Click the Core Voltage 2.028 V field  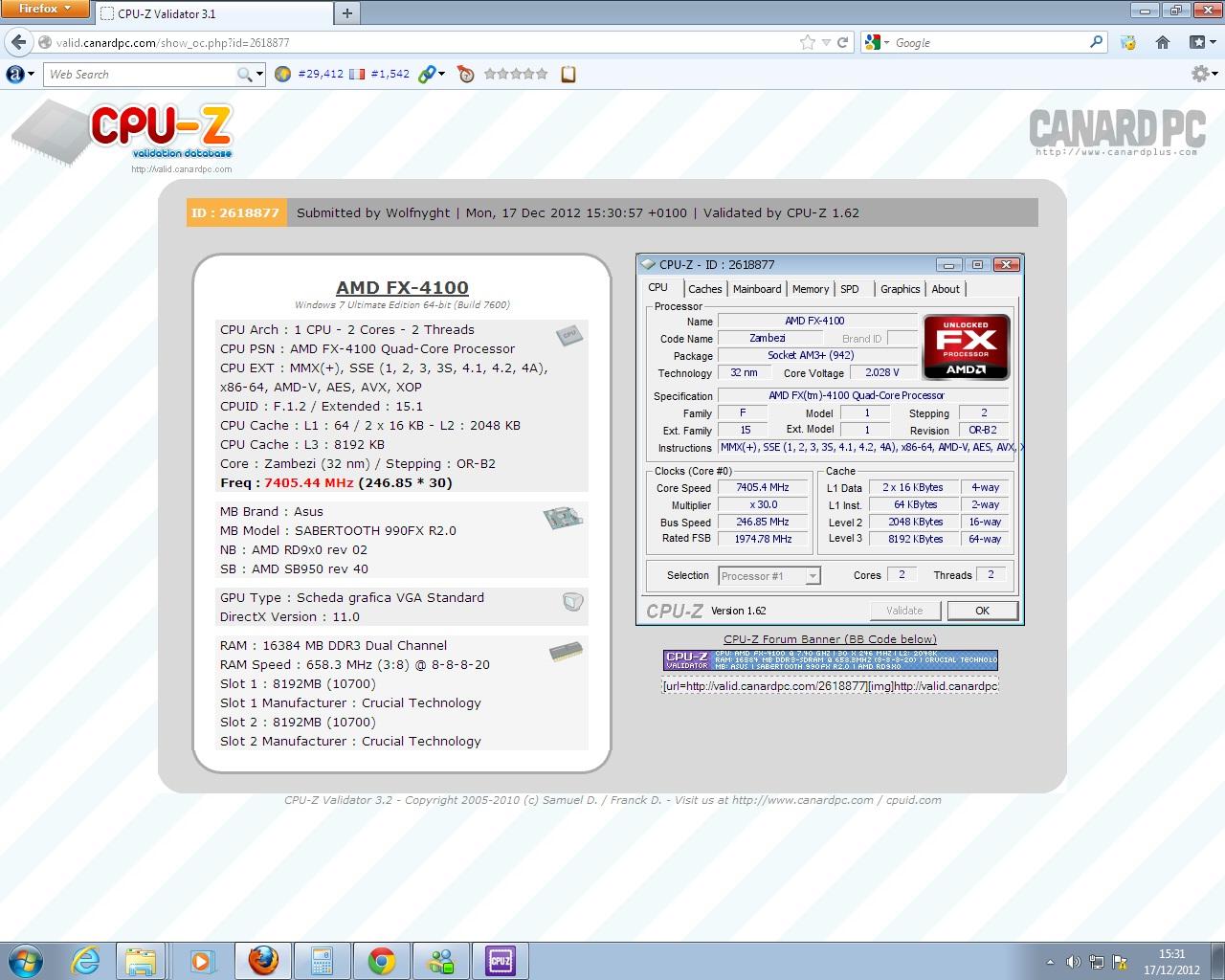881,373
